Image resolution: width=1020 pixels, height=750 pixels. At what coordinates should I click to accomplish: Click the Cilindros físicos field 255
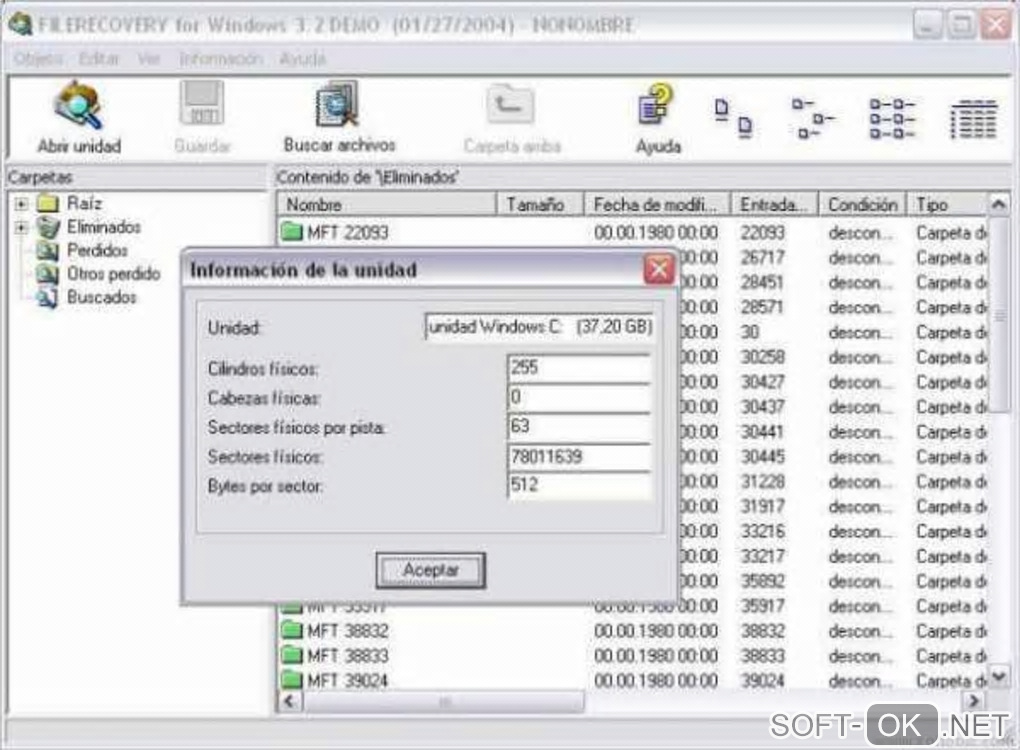pos(578,368)
